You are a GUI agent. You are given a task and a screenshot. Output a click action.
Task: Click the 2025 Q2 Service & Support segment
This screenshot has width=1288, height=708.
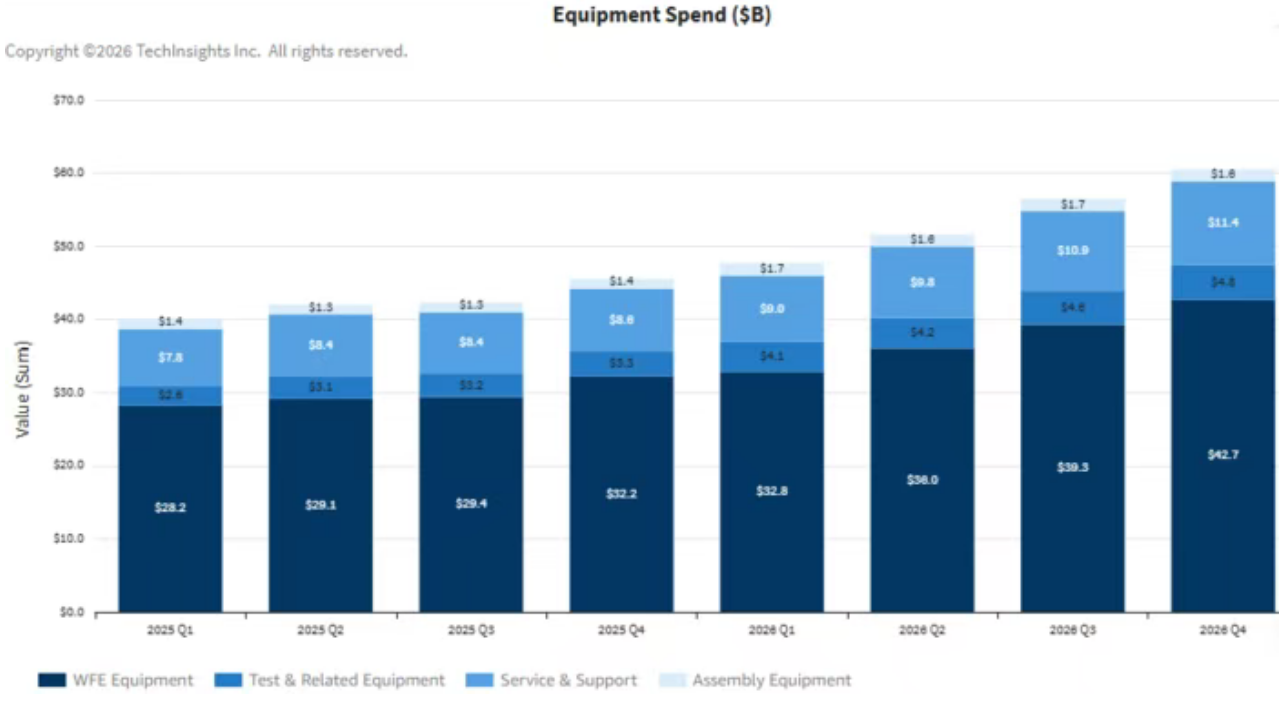click(x=320, y=346)
